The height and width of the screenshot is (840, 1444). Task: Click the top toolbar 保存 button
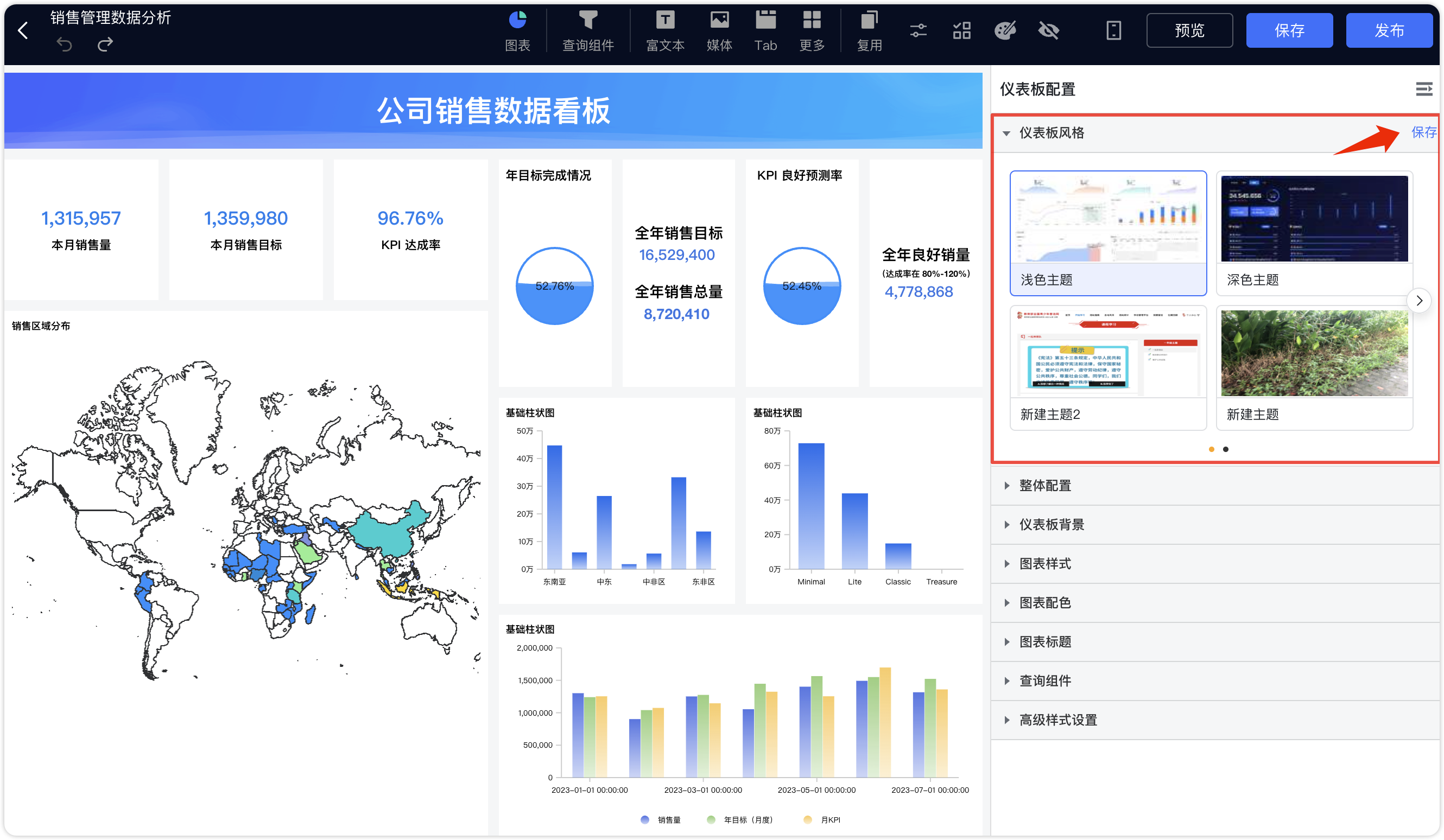tap(1289, 30)
